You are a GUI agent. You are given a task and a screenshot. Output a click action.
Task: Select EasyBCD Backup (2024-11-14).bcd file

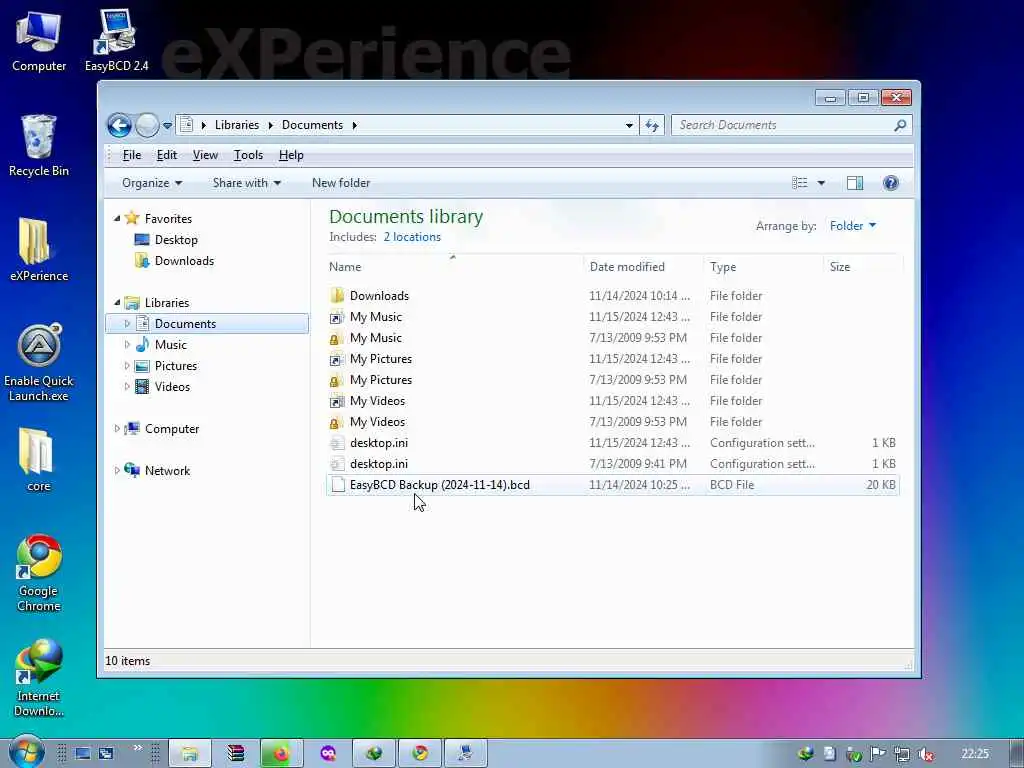tap(613, 485)
